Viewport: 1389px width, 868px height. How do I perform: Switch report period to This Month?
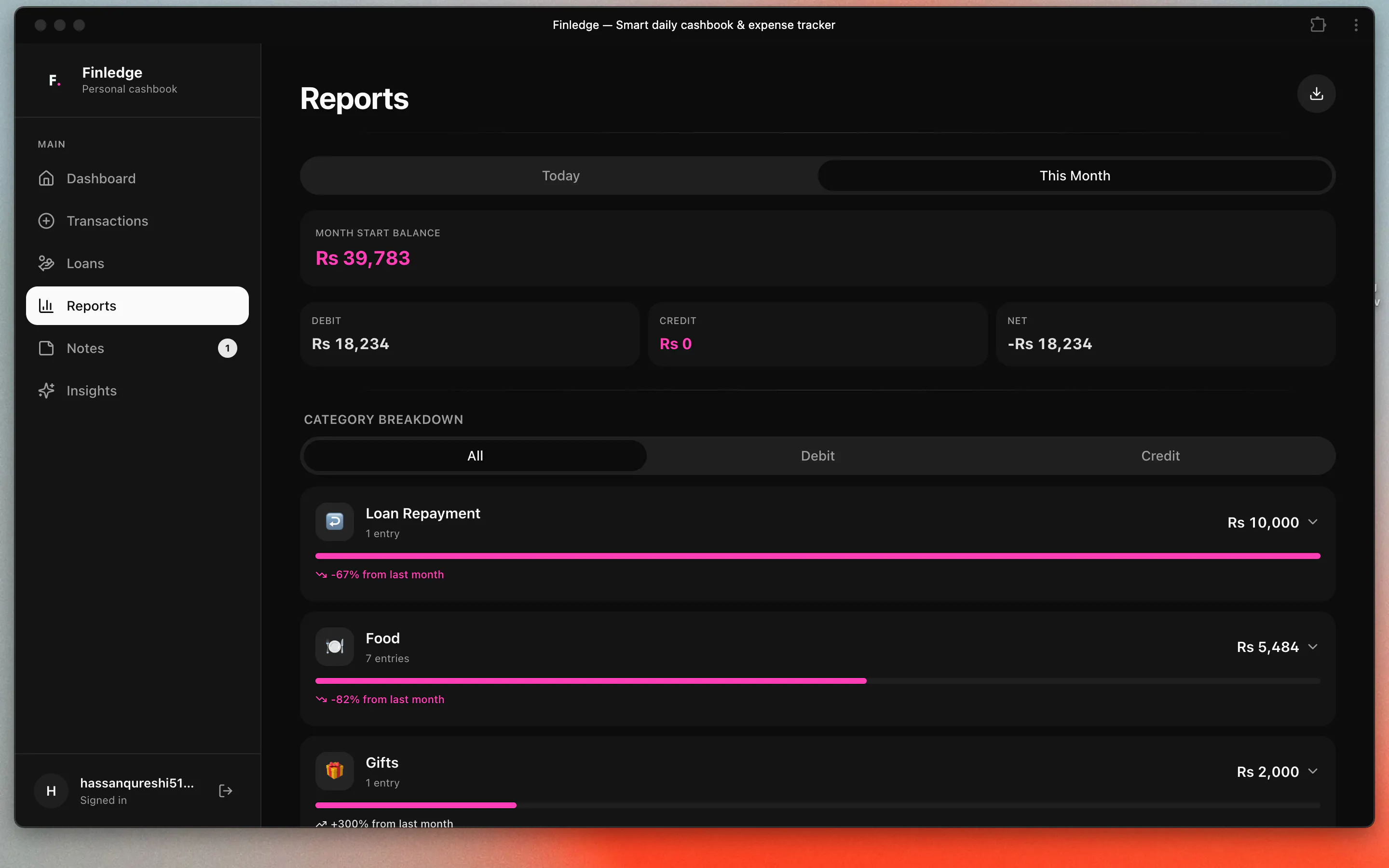1075,176
